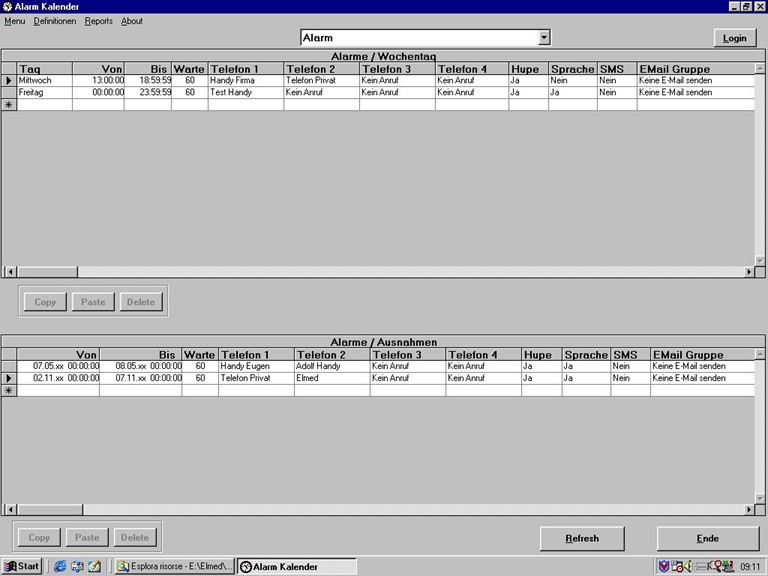768x576 pixels.
Task: Click the Ende button to exit
Action: [x=707, y=538]
